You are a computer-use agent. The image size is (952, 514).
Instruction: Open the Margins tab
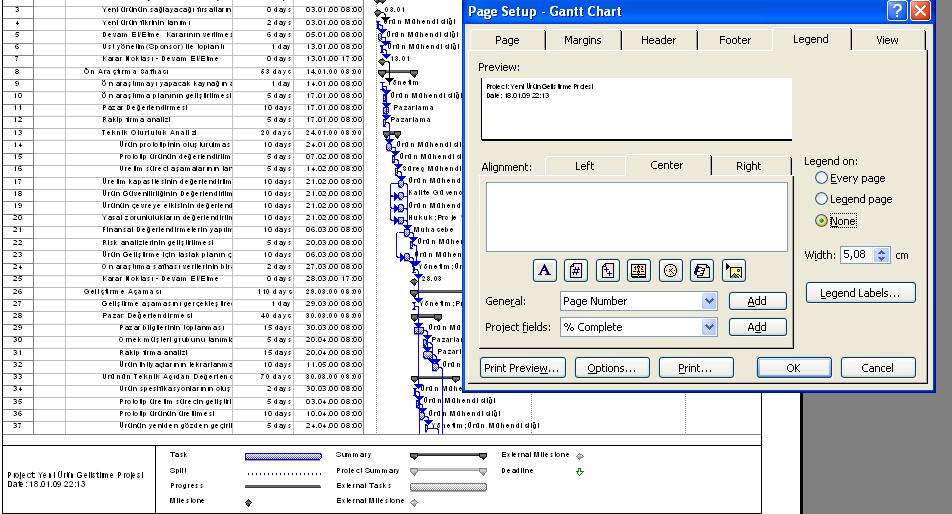coord(583,40)
